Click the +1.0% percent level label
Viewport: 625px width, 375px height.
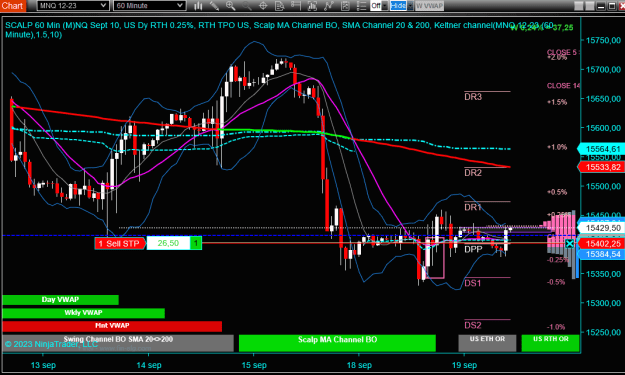tap(557, 147)
